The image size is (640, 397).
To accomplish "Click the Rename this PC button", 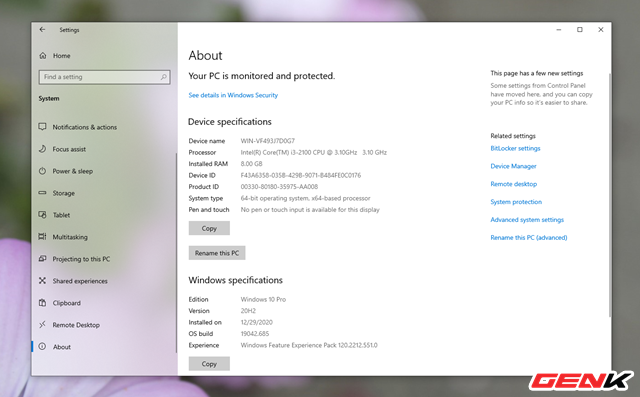I will point(217,253).
